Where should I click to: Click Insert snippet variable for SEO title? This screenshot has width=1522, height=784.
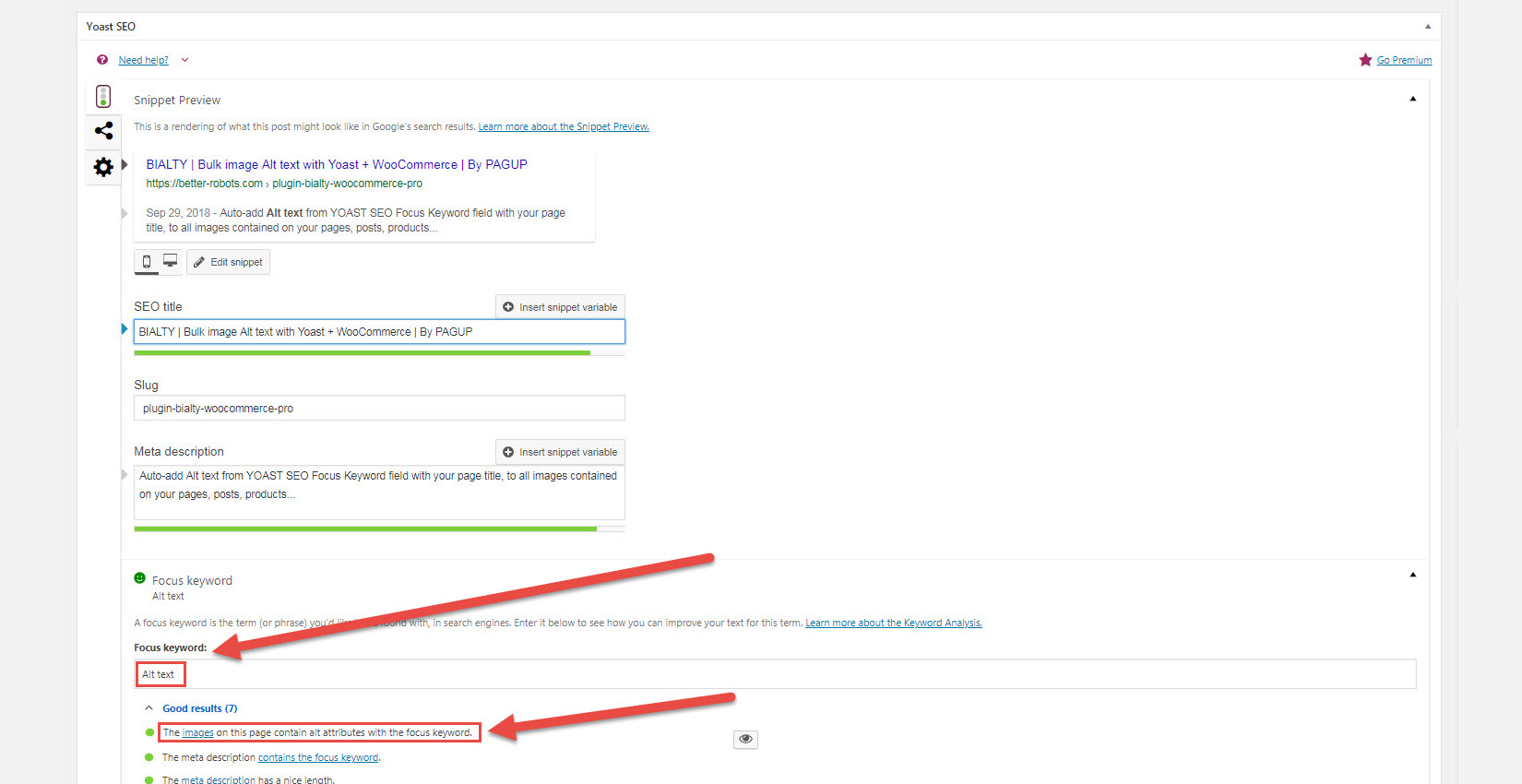560,307
